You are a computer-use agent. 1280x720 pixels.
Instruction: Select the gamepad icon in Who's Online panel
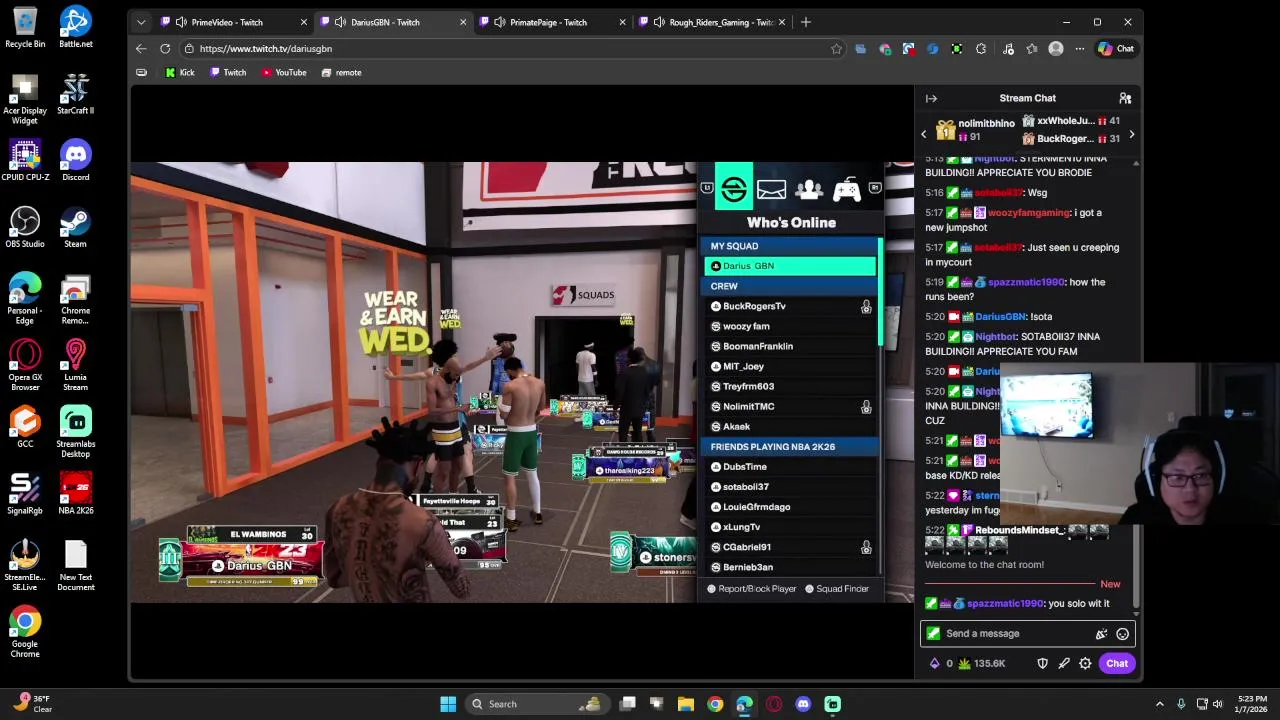(x=846, y=189)
